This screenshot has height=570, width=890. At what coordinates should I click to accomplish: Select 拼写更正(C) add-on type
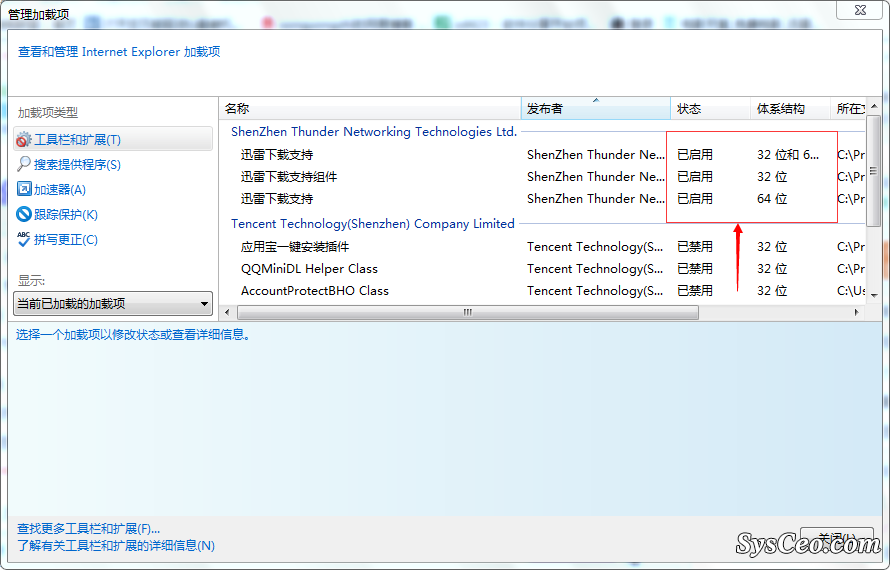(x=66, y=240)
